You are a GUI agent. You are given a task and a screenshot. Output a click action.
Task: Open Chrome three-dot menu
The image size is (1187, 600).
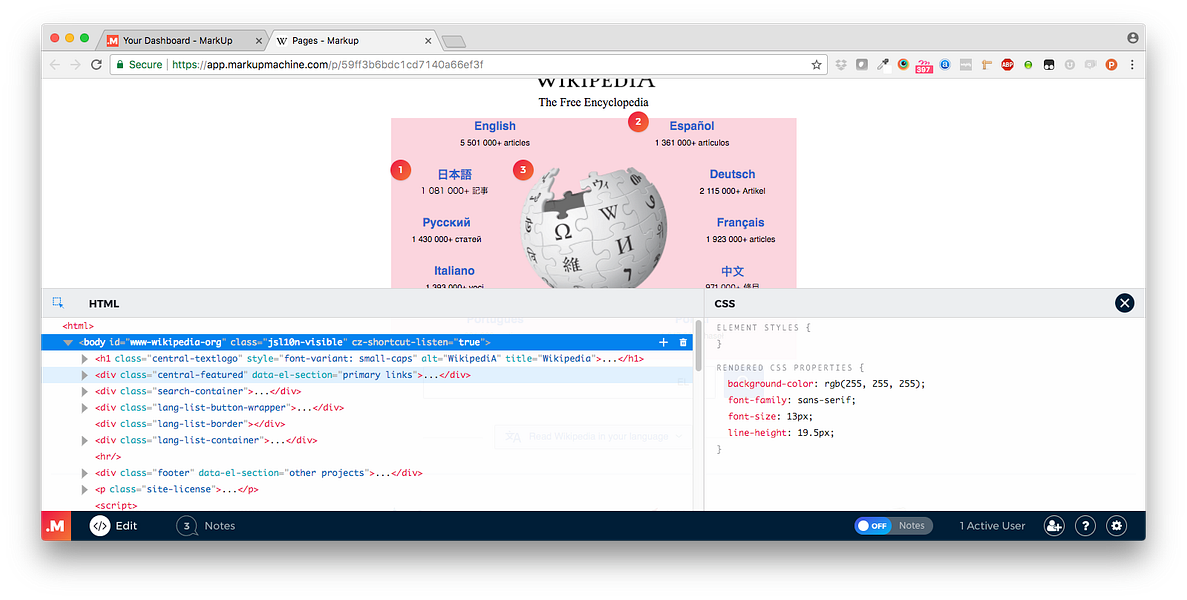pos(1132,64)
